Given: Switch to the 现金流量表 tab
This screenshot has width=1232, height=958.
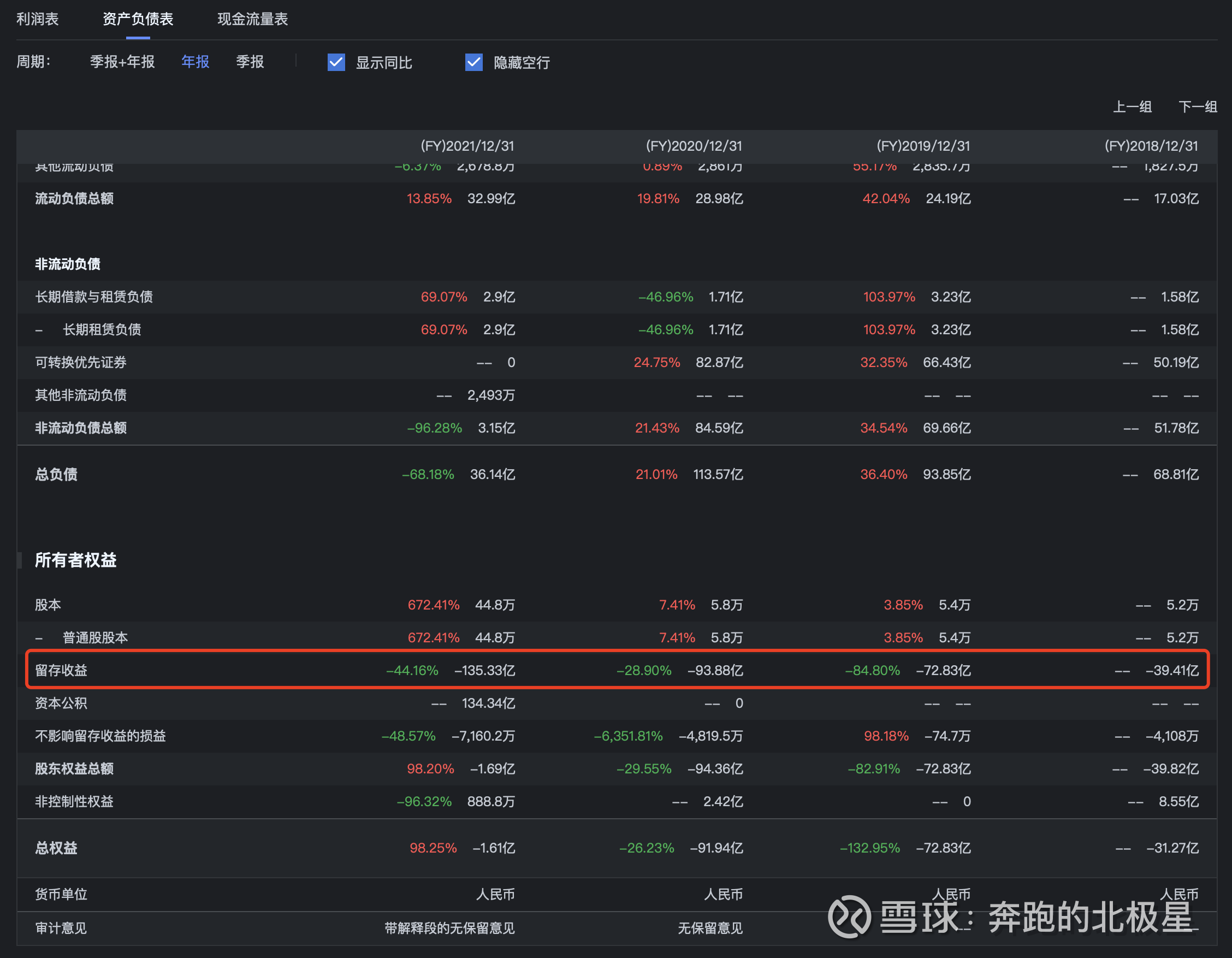Looking at the screenshot, I should [252, 19].
